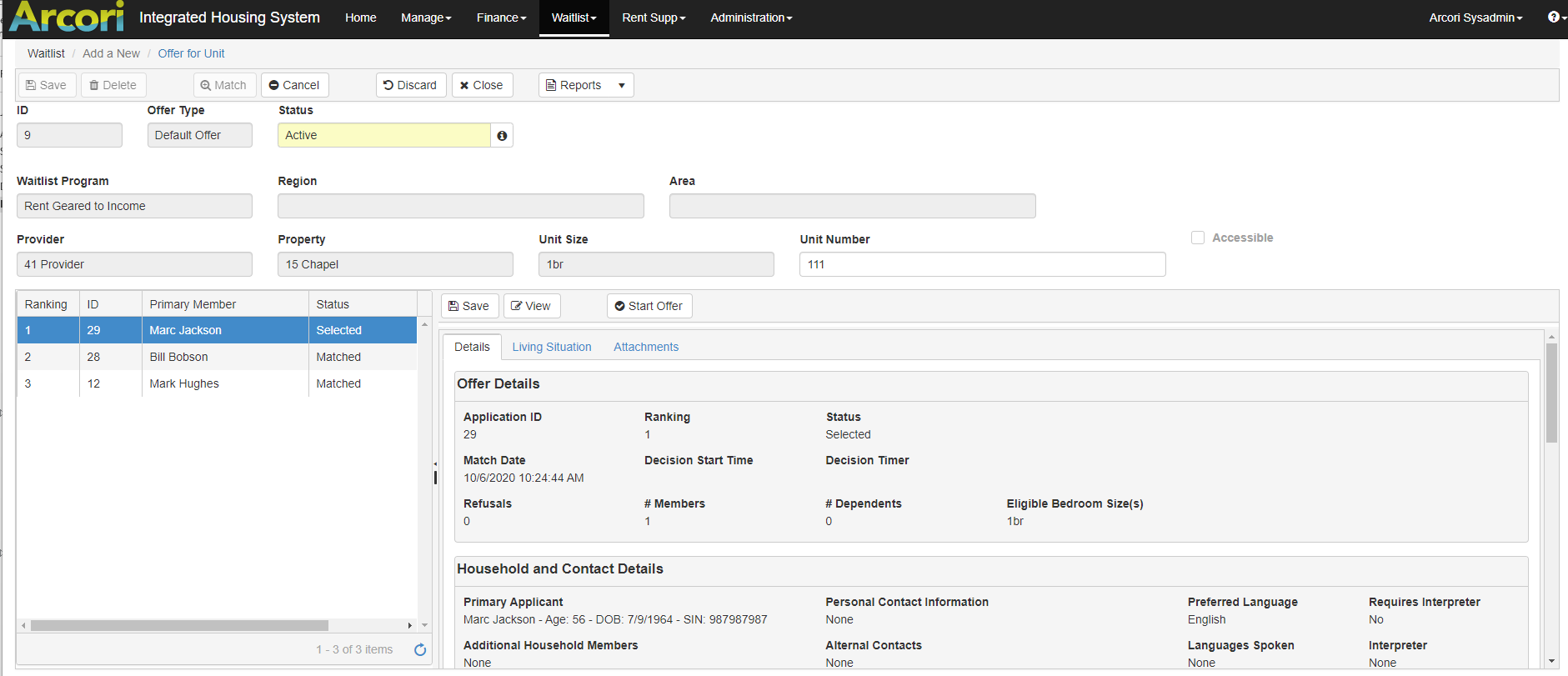Viewport: 1568px width, 676px height.
Task: Click the Add a New breadcrumb
Action: pyautogui.click(x=111, y=53)
